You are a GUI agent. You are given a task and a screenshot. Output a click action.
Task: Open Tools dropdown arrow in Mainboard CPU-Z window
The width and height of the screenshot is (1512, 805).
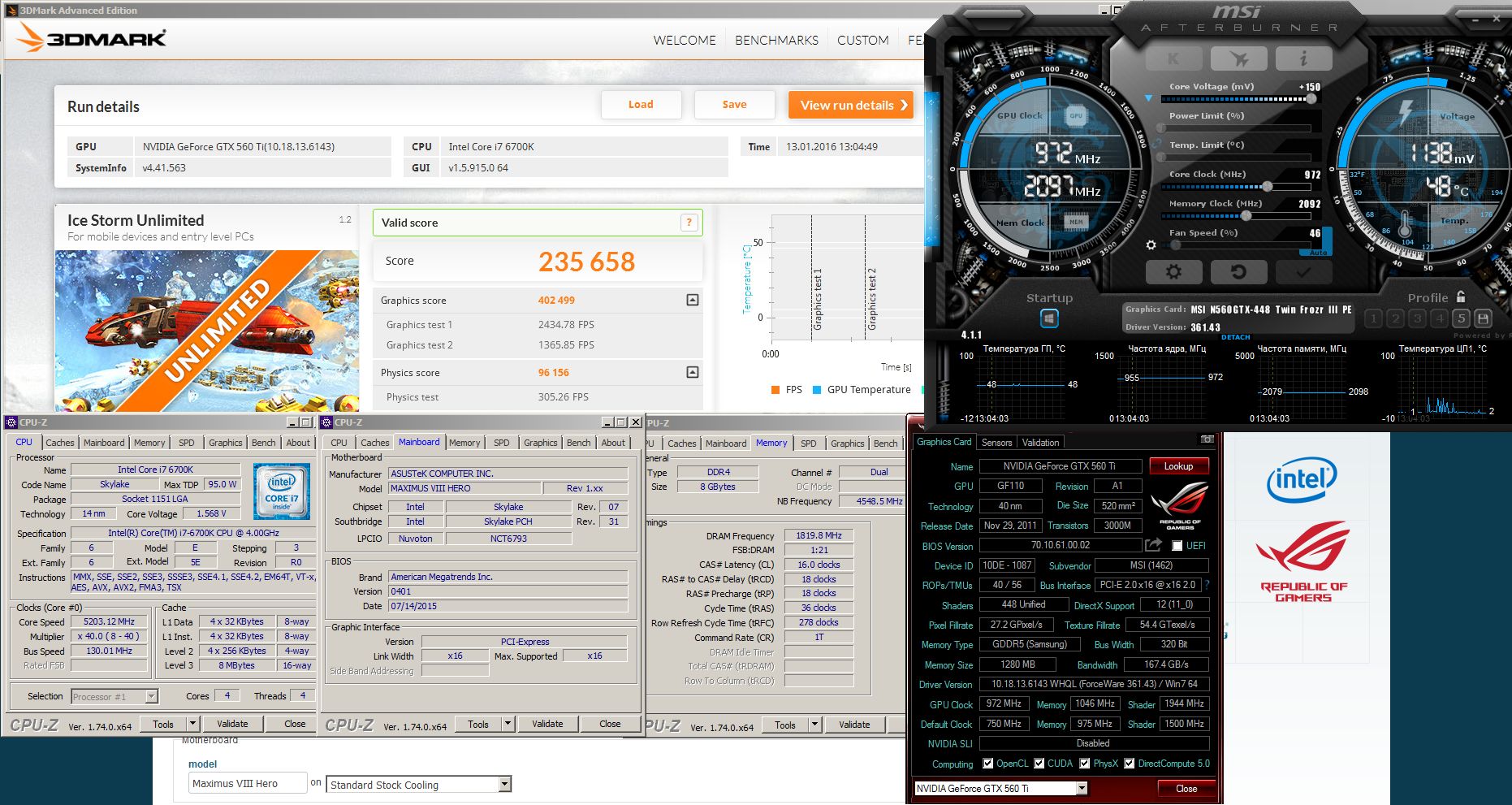coord(508,724)
